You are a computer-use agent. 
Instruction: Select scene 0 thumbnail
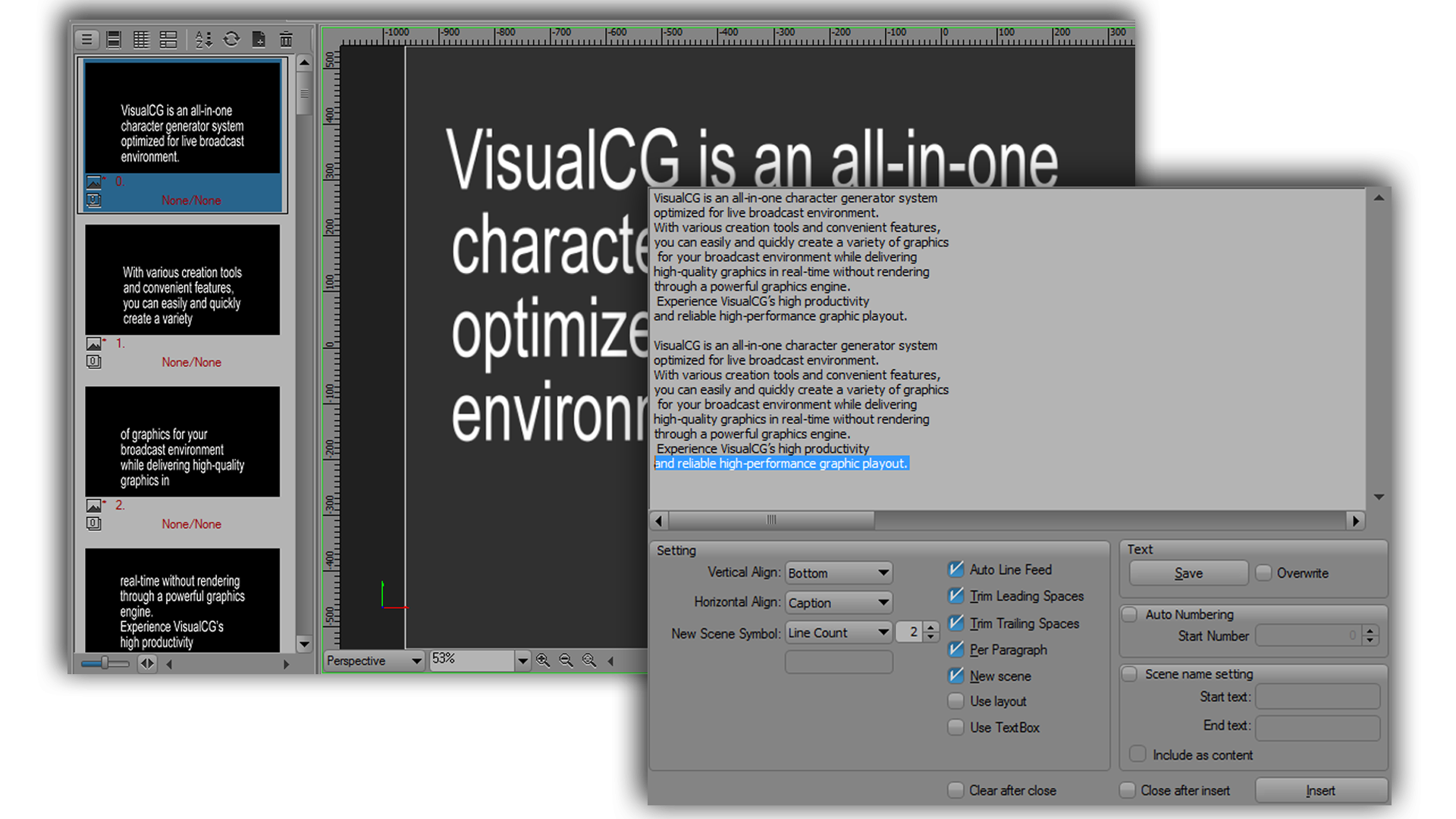(182, 118)
